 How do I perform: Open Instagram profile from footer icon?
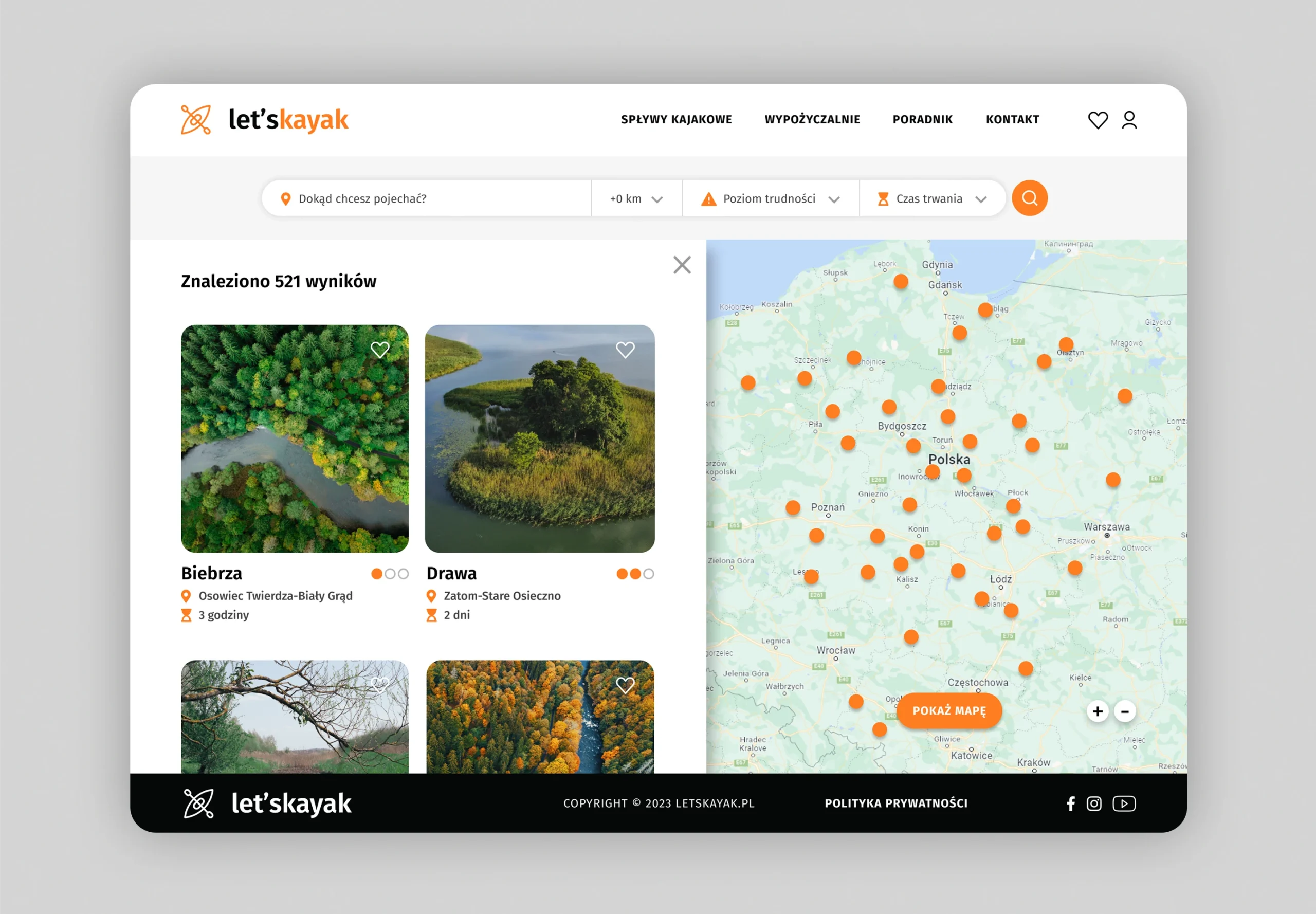point(1094,803)
